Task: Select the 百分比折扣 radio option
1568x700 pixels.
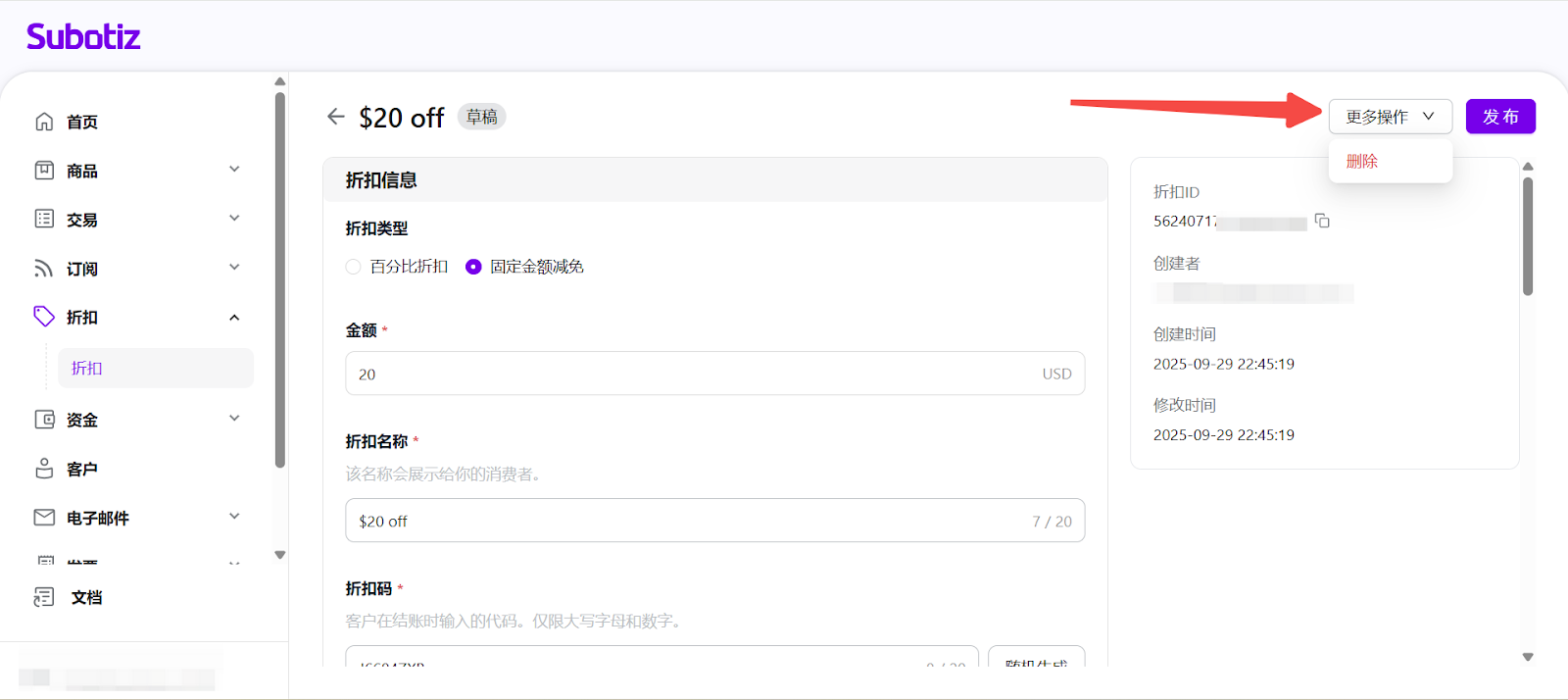Action: pyautogui.click(x=354, y=267)
